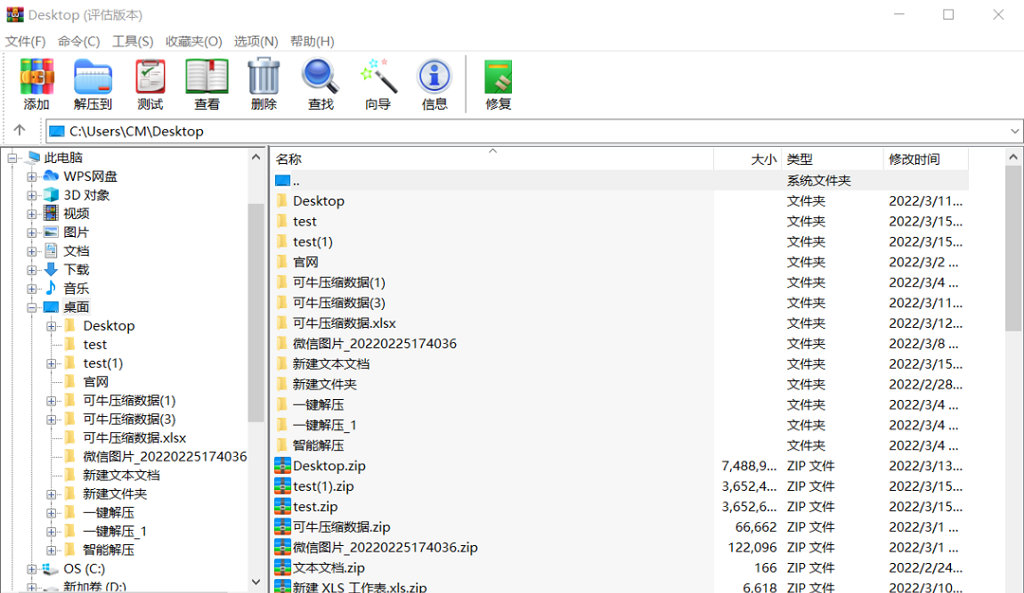This screenshot has width=1024, height=593.
Task: Launch the Wizard (向导) wand icon
Action: [x=378, y=76]
